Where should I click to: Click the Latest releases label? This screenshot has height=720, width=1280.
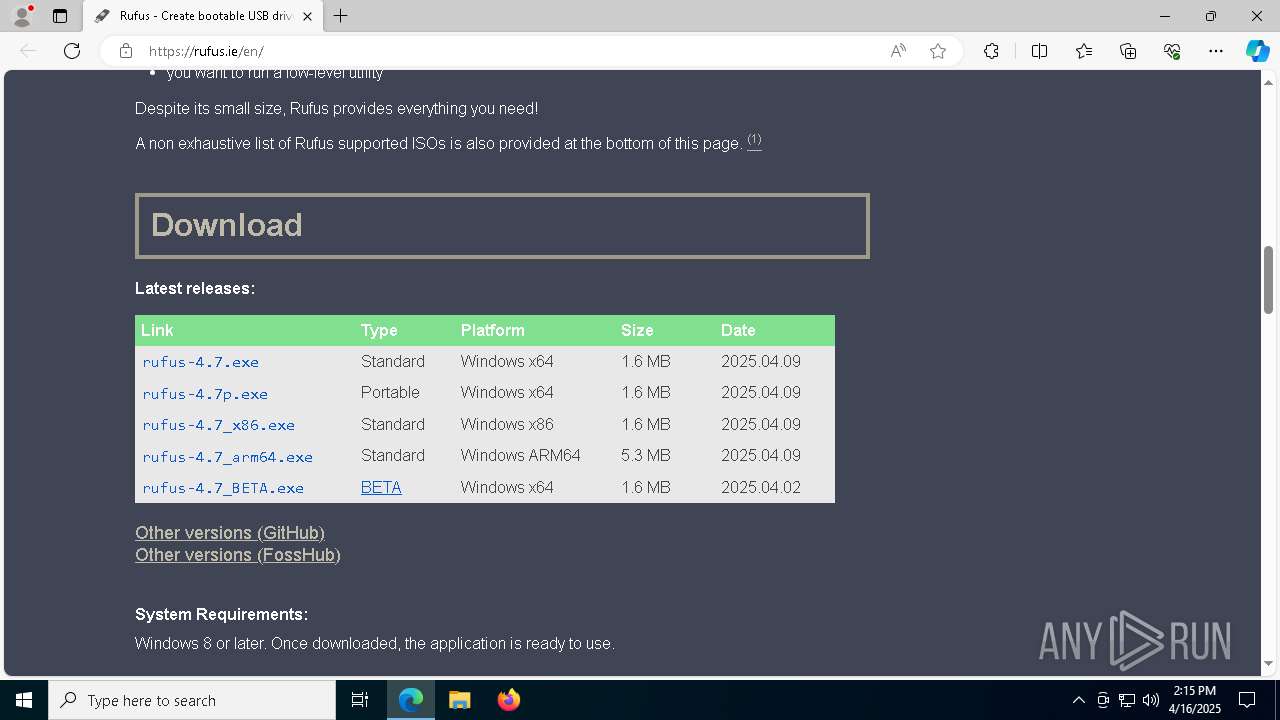(195, 288)
